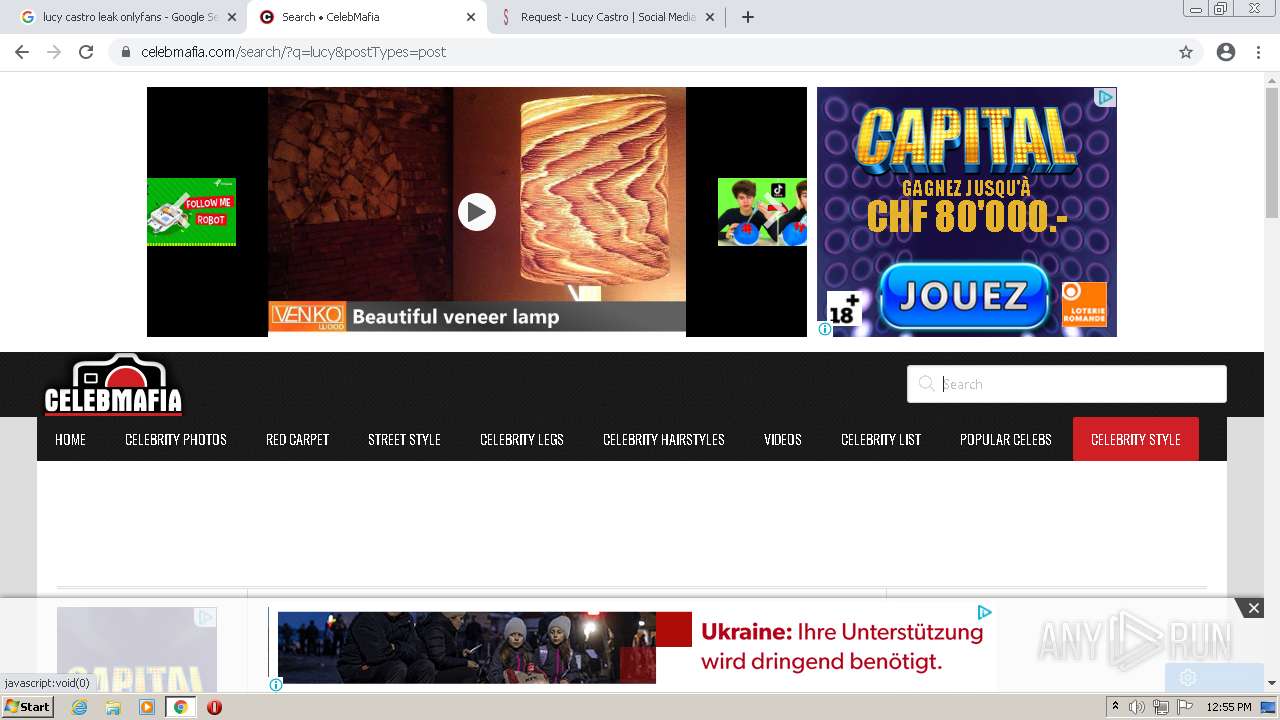Open CELEBRITY HAIRSTYLES section

pyautogui.click(x=664, y=439)
